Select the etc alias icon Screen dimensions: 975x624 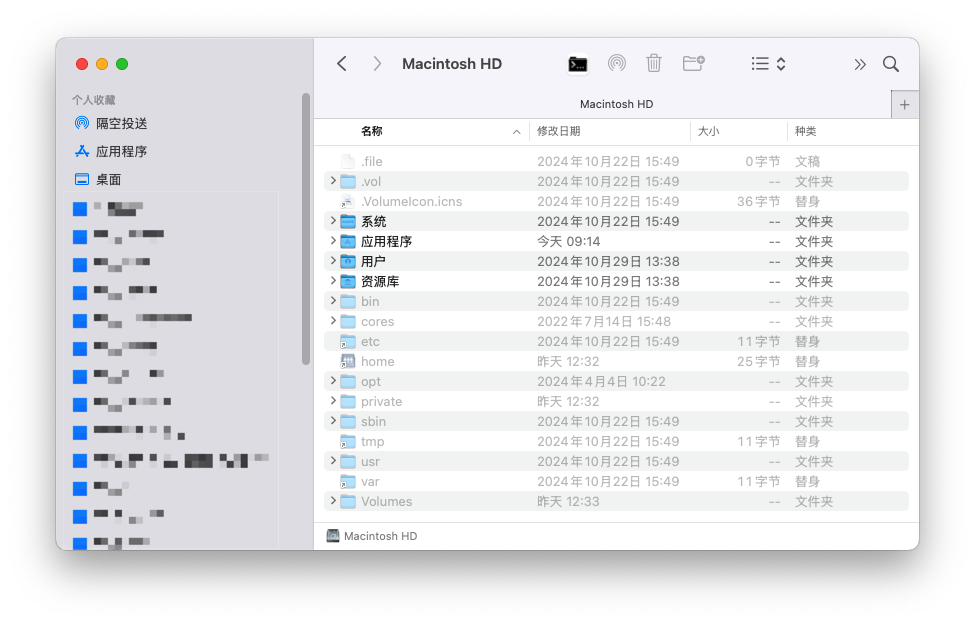point(348,341)
